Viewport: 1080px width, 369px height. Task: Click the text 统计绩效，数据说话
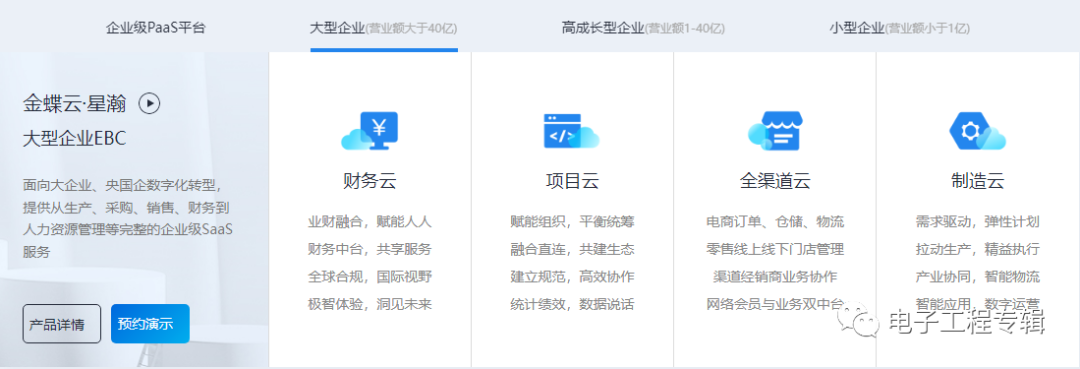tap(572, 304)
